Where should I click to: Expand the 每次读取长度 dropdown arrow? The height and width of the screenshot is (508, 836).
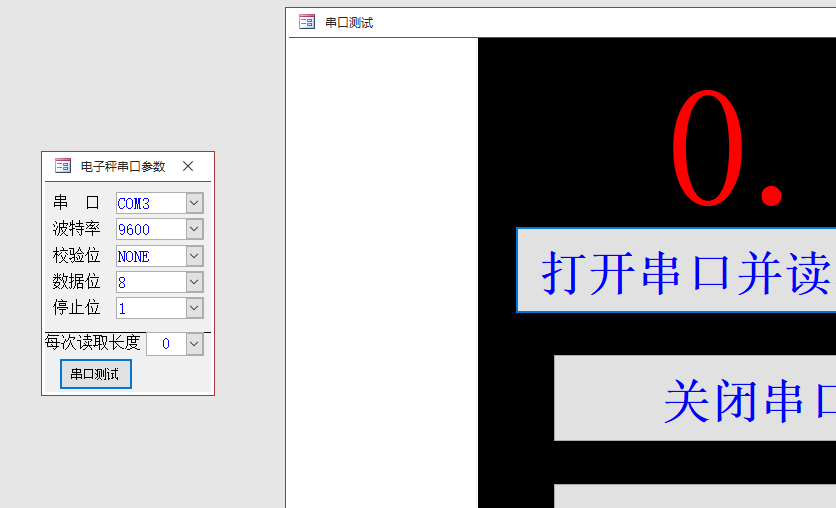[195, 344]
